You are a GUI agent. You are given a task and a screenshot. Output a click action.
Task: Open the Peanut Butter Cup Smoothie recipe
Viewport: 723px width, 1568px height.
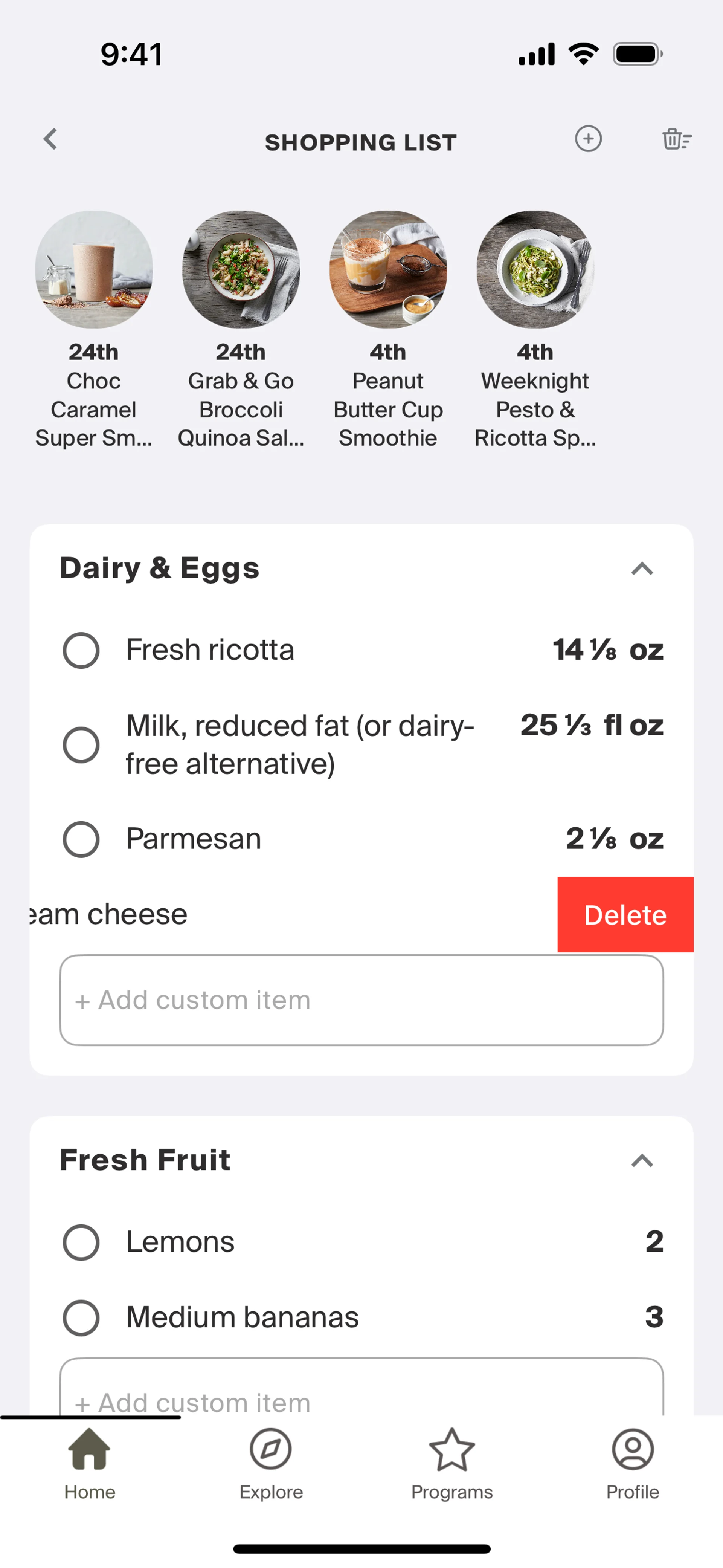(388, 270)
